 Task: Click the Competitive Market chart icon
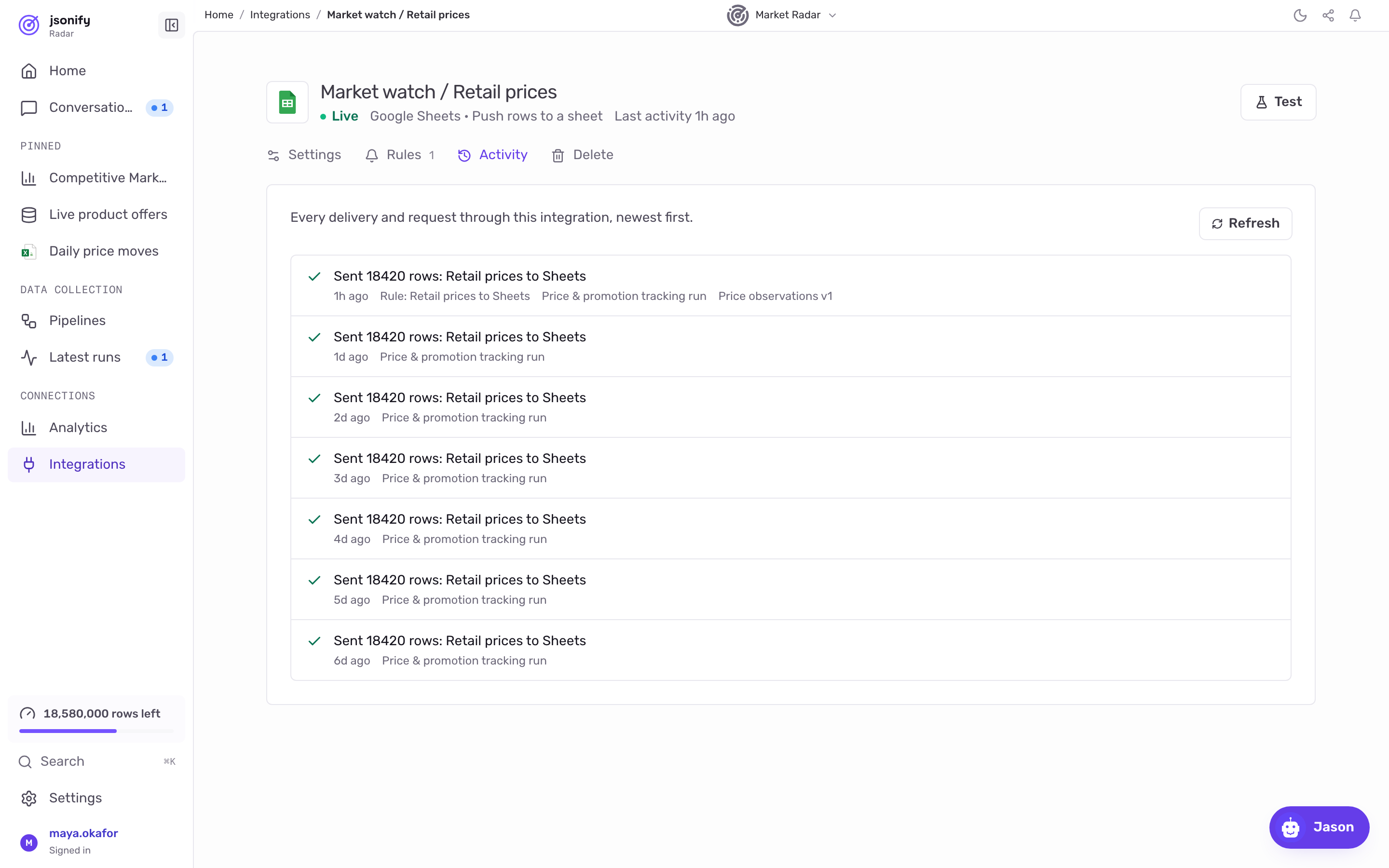[29, 178]
